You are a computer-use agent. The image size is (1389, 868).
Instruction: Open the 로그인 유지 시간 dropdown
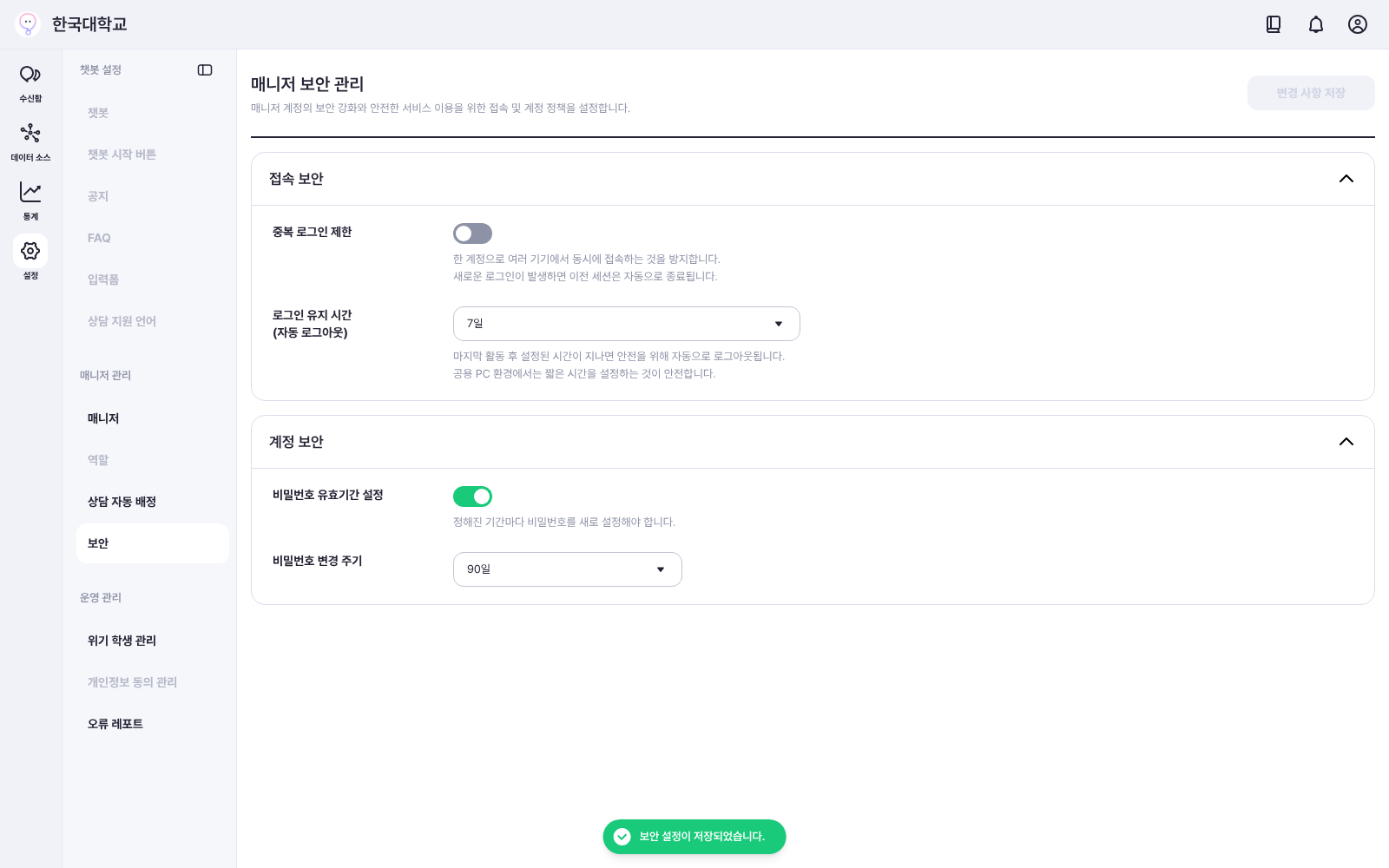(x=627, y=324)
